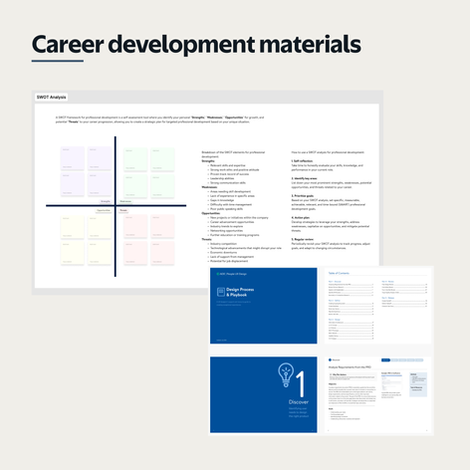Click the 'Economic downturns' bullet under Threats

click(x=223, y=252)
